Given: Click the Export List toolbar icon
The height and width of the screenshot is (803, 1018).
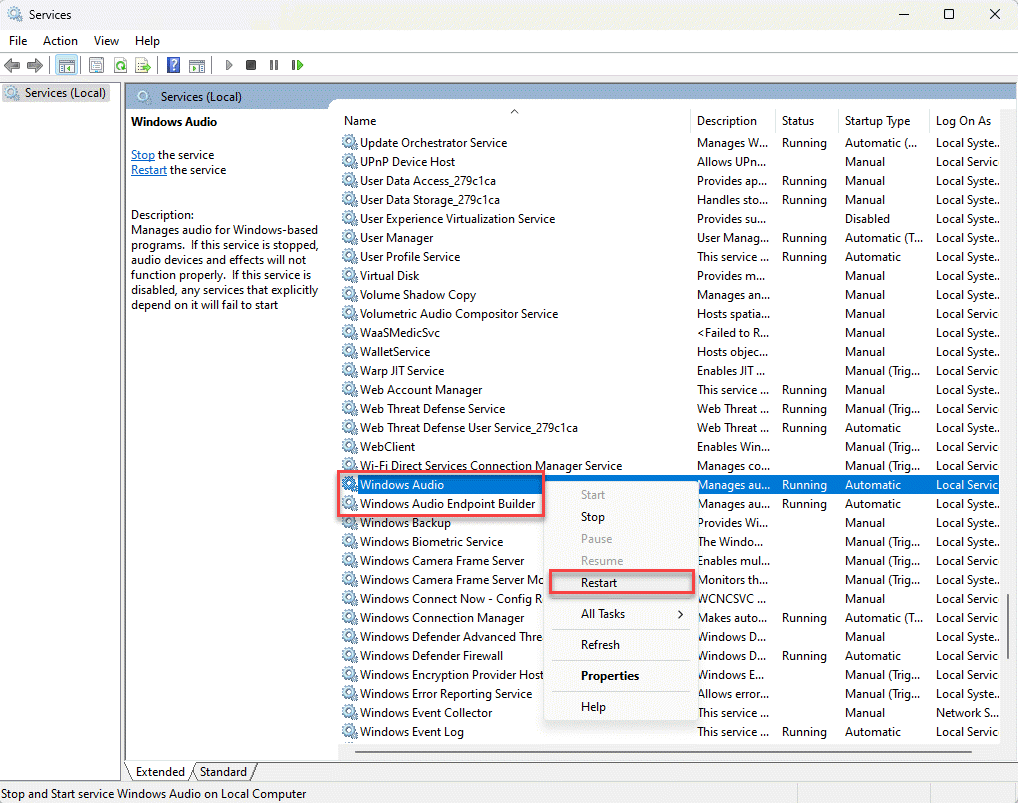Looking at the screenshot, I should (143, 65).
